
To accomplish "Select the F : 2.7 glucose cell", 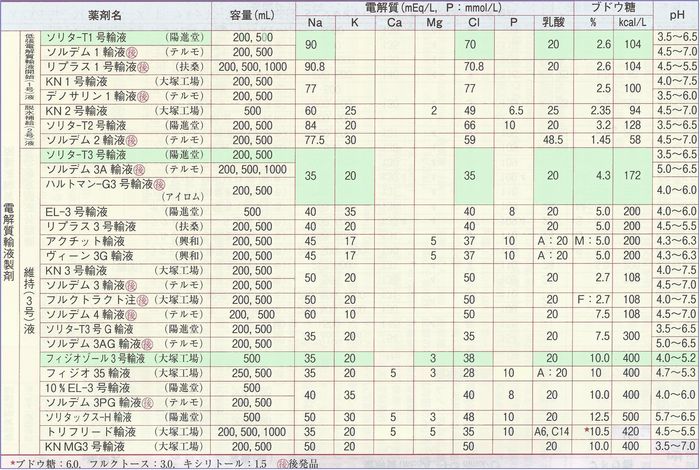I will coord(594,299).
